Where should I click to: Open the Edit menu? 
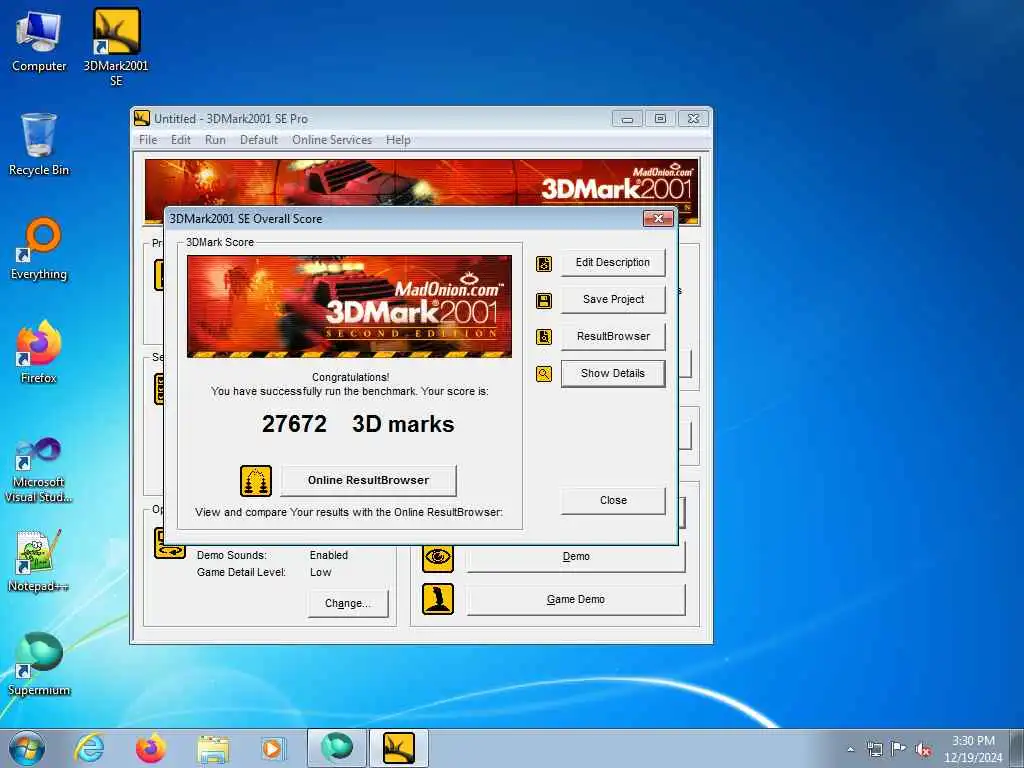pyautogui.click(x=181, y=140)
